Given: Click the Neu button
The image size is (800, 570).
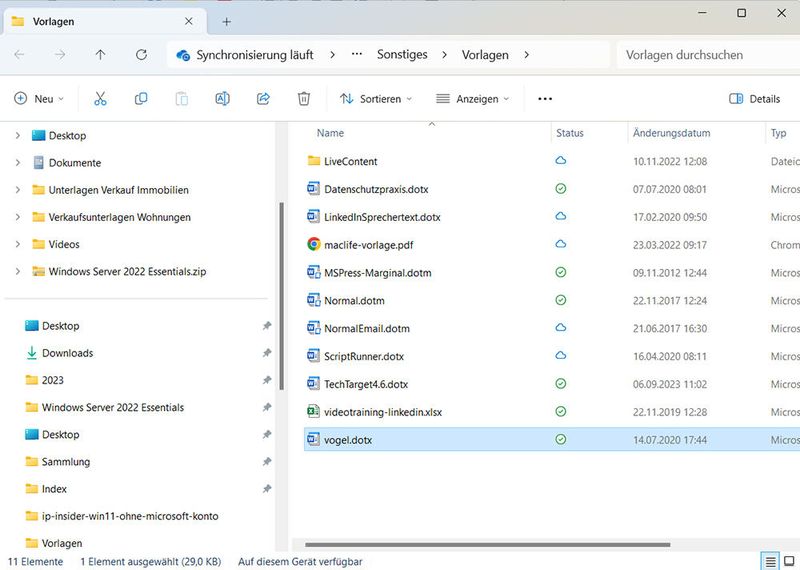Looking at the screenshot, I should click(x=38, y=99).
